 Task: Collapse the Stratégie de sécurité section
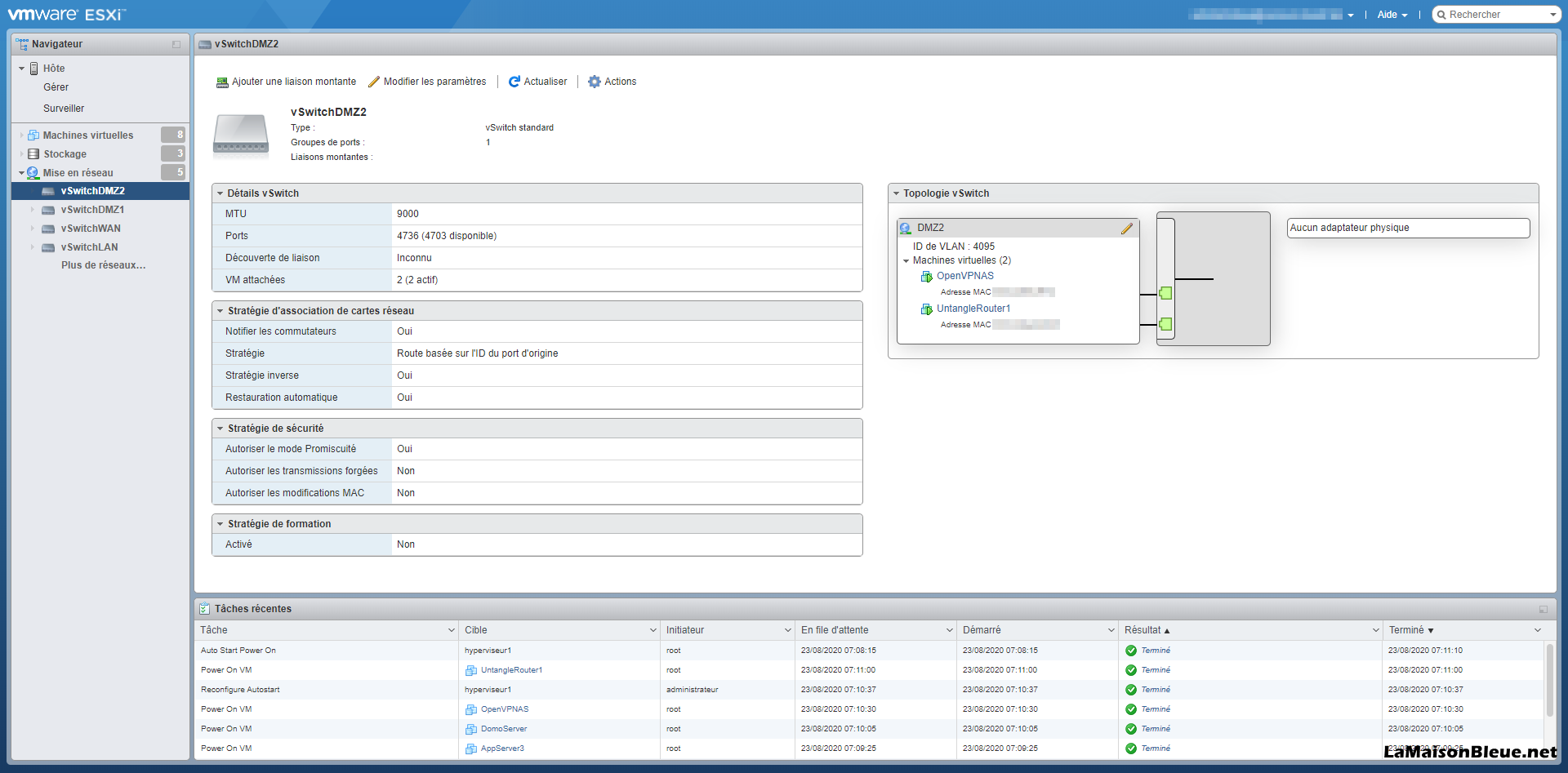[220, 429]
